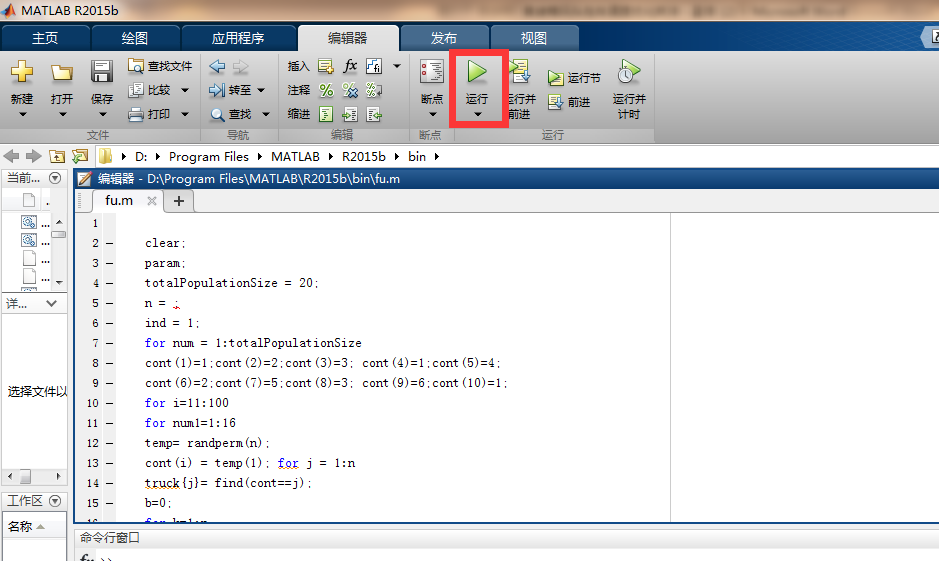
Task: Open the dropdown arrow under 保存
Action: (102, 114)
